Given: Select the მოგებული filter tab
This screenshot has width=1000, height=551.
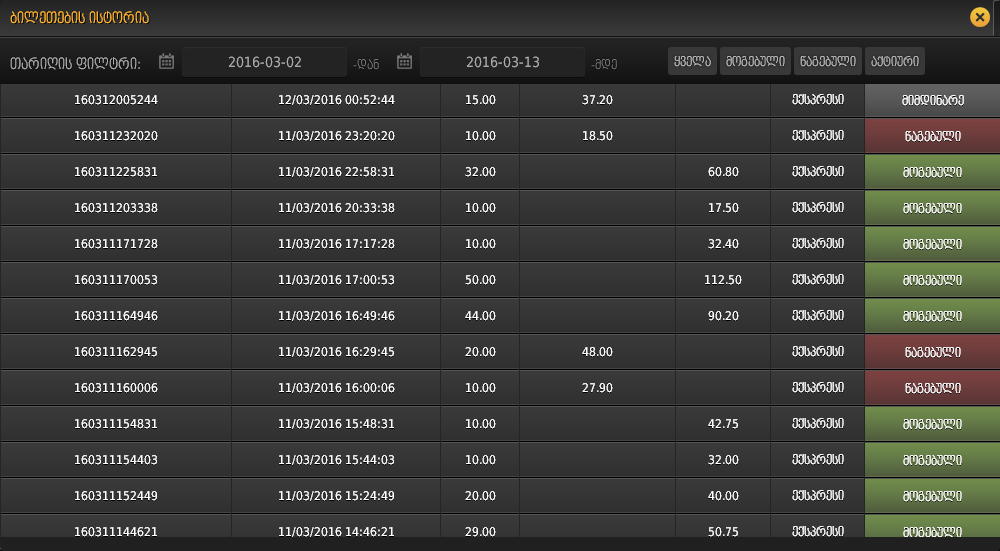Looking at the screenshot, I should [756, 61].
